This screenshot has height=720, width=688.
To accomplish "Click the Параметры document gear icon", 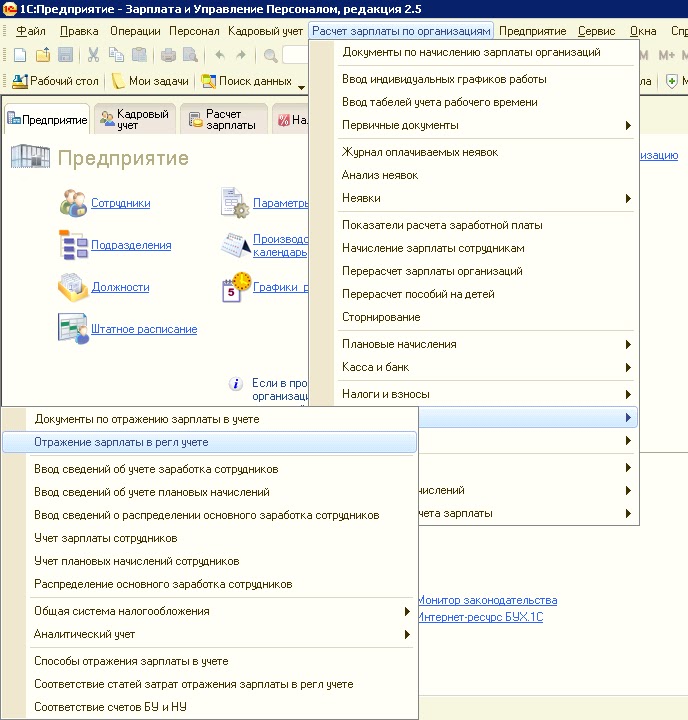I will pos(235,202).
